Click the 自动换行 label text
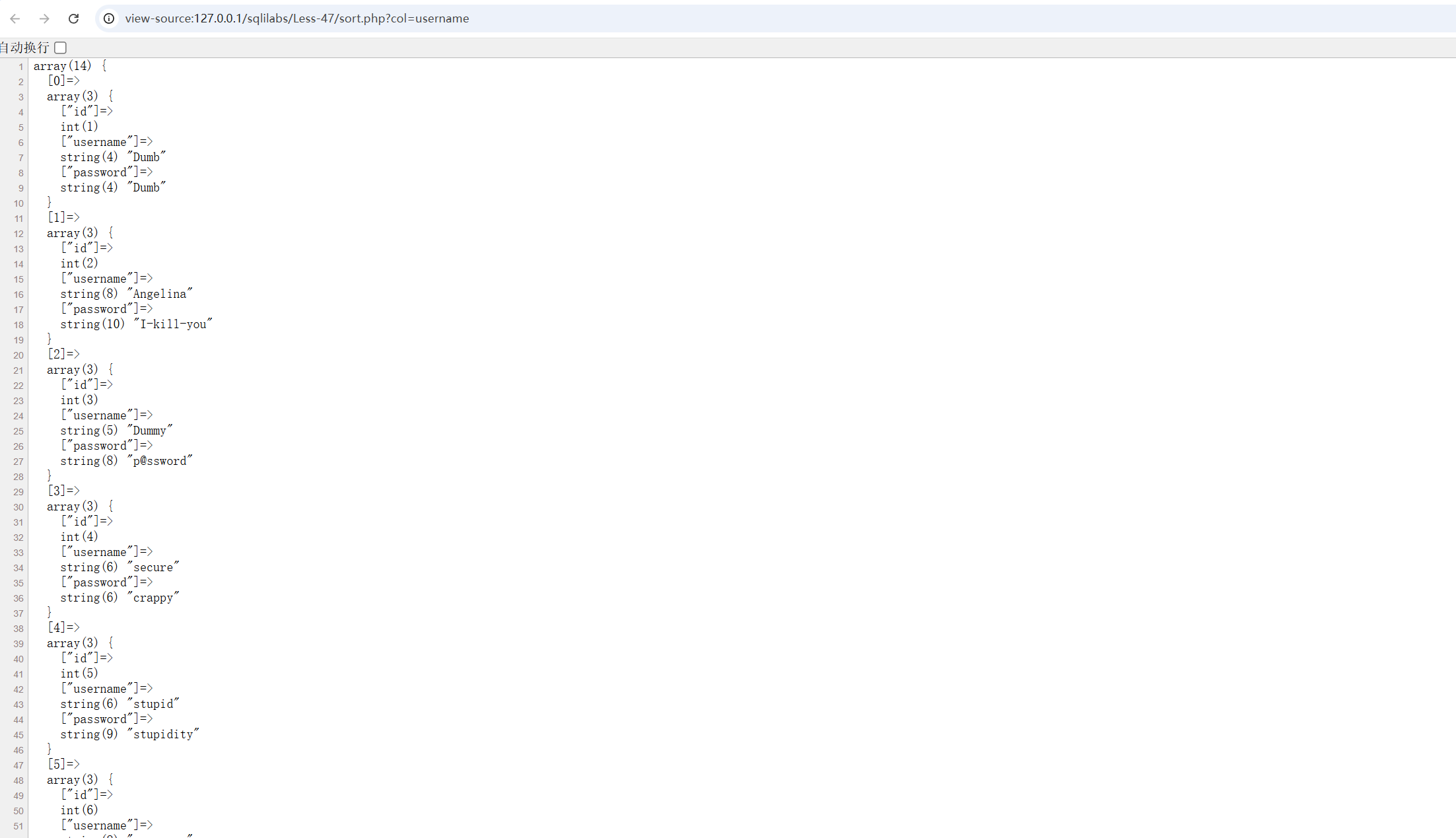Image resolution: width=1456 pixels, height=838 pixels. [x=24, y=48]
